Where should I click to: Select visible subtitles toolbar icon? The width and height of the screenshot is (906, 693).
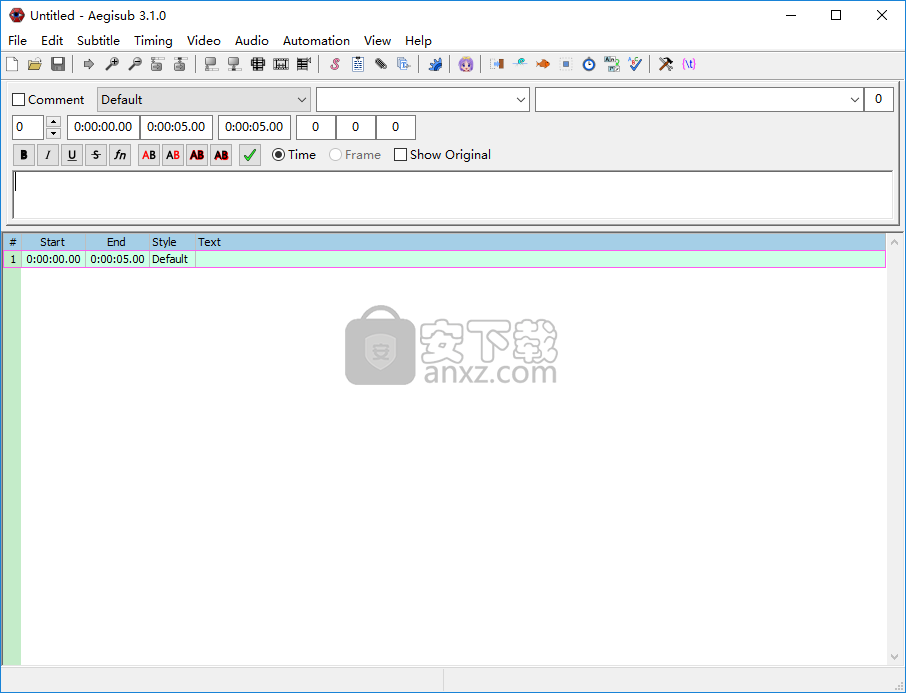(x=258, y=64)
